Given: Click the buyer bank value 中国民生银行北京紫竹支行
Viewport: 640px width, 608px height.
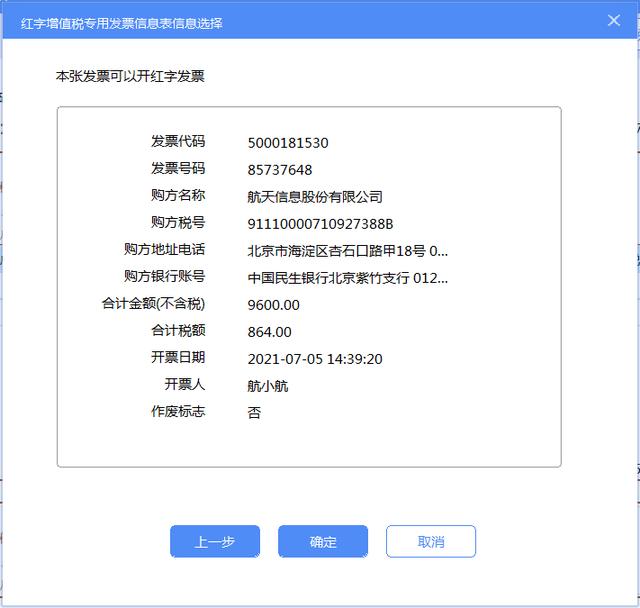Looking at the screenshot, I should (x=348, y=278).
